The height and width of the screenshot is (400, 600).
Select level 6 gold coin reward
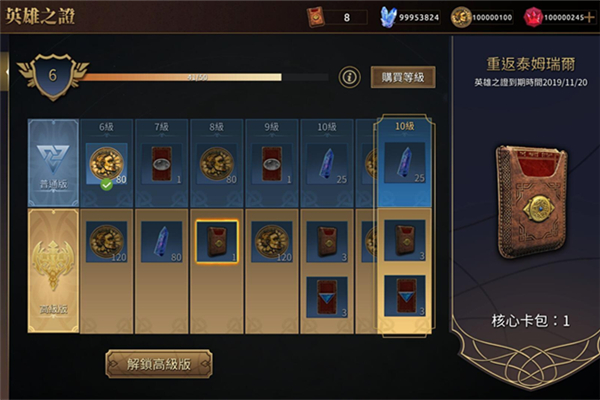click(107, 164)
